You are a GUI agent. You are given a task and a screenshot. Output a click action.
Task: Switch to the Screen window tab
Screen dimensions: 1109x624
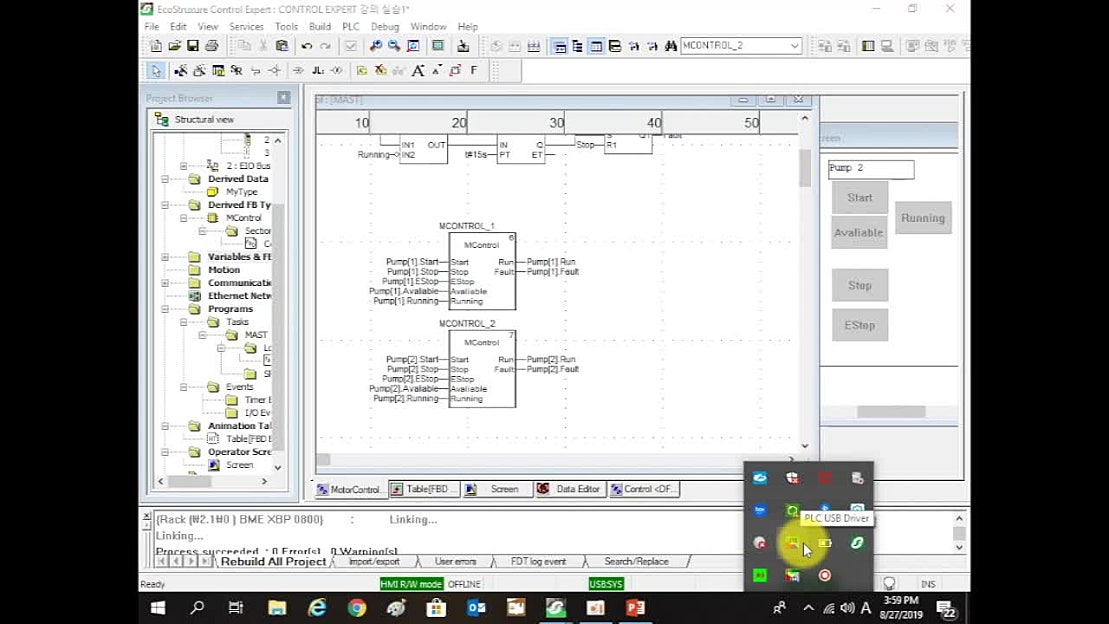pyautogui.click(x=497, y=489)
